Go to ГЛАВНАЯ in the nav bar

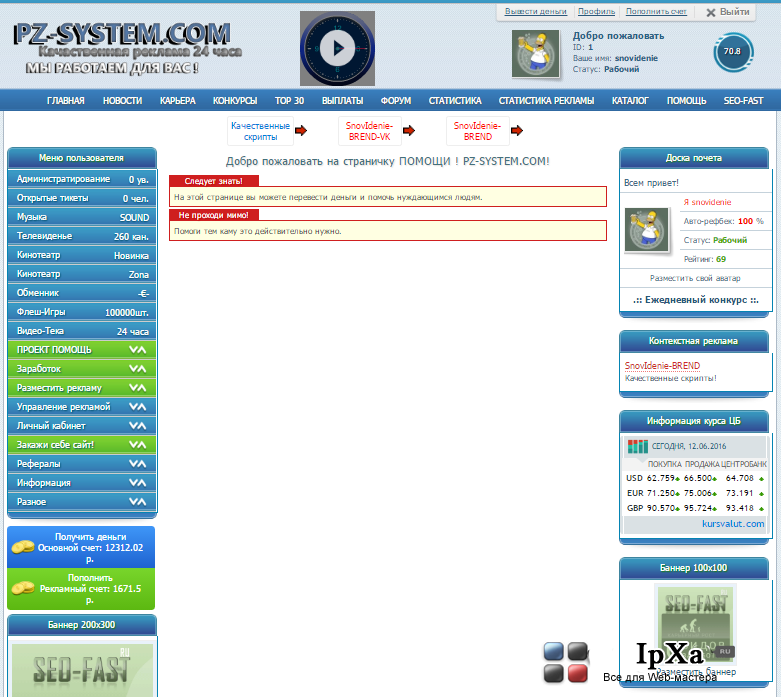[x=66, y=101]
